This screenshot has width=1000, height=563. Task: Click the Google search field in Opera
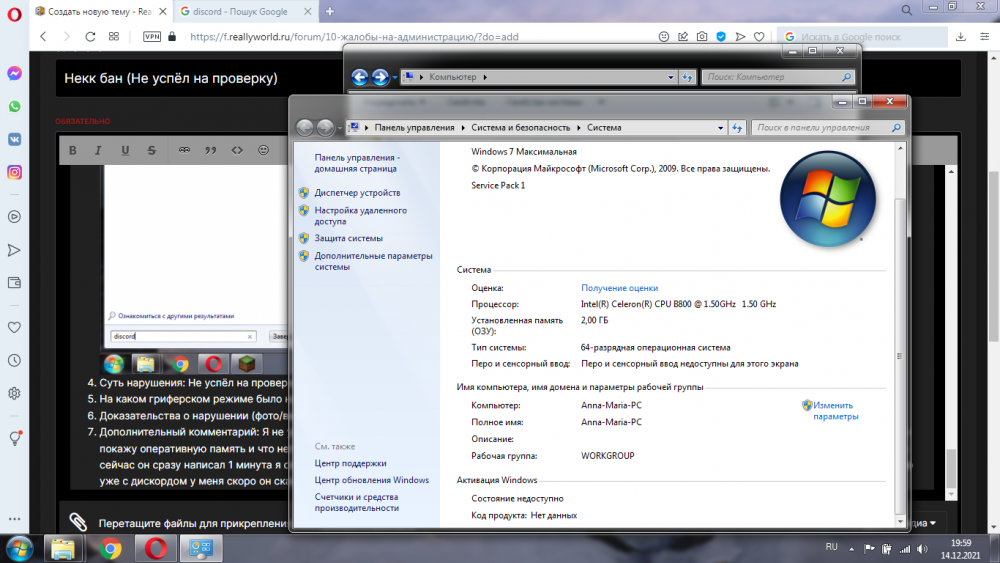click(861, 37)
